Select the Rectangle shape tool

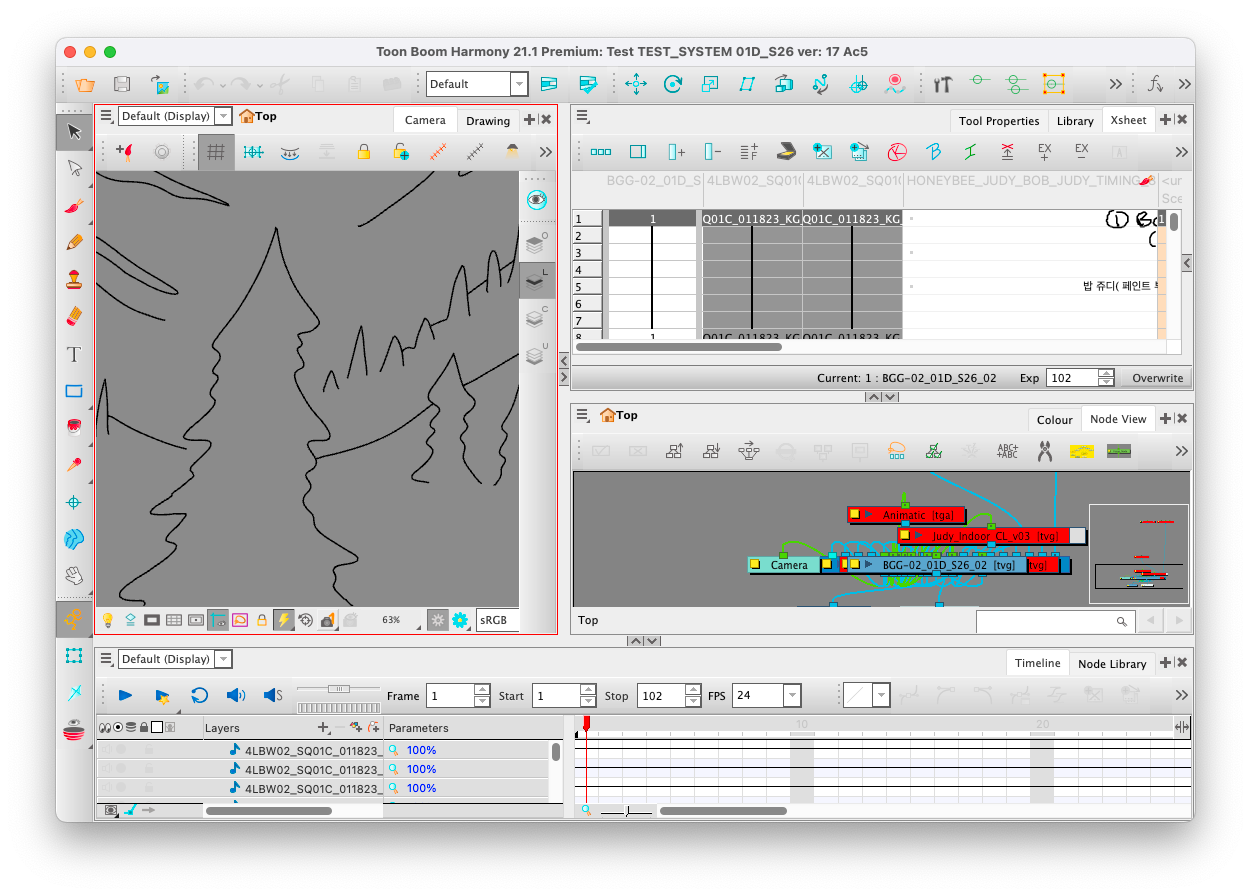74,391
